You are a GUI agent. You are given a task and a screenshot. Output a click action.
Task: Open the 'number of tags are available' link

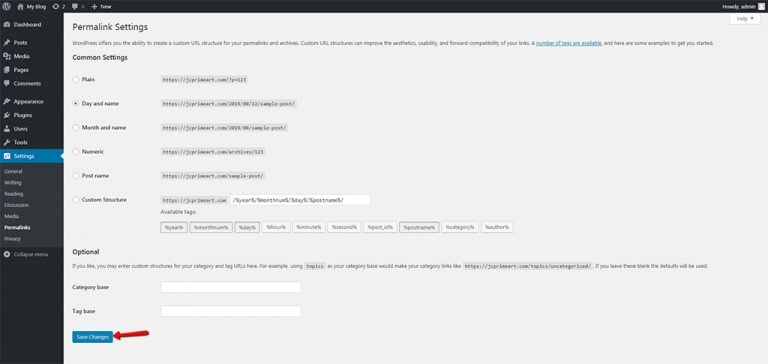(569, 43)
